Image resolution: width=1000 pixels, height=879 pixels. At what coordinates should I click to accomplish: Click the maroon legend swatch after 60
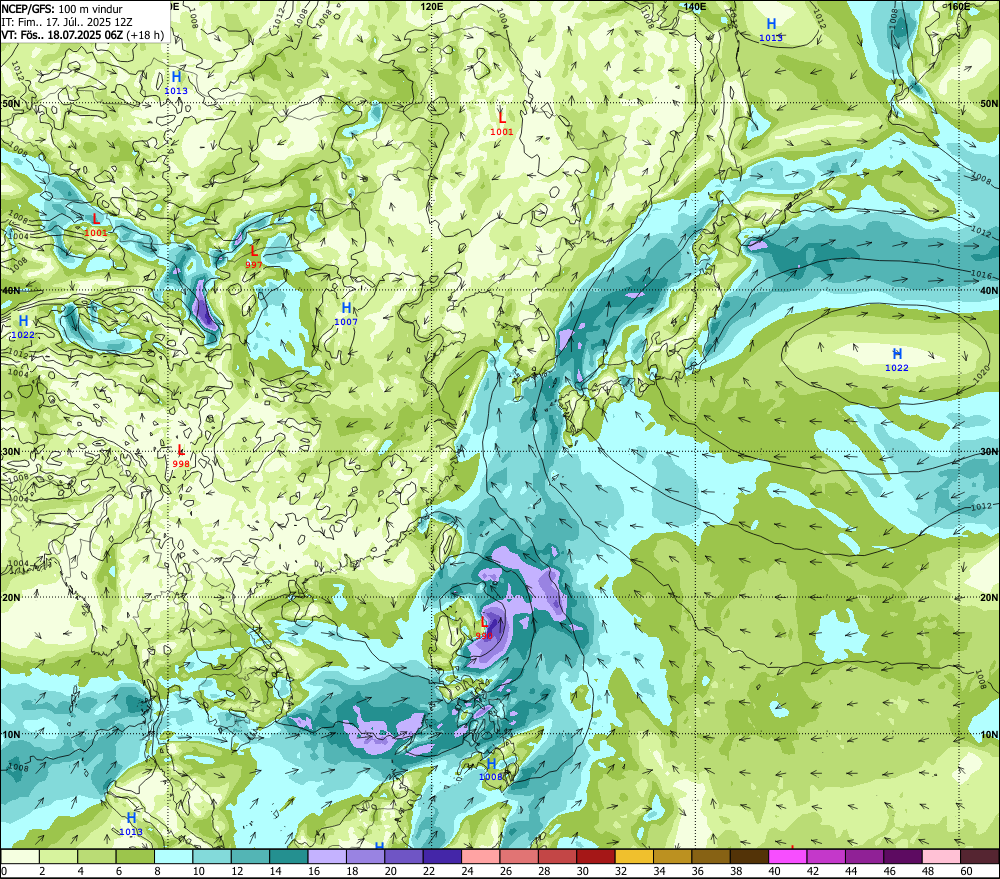(x=980, y=856)
